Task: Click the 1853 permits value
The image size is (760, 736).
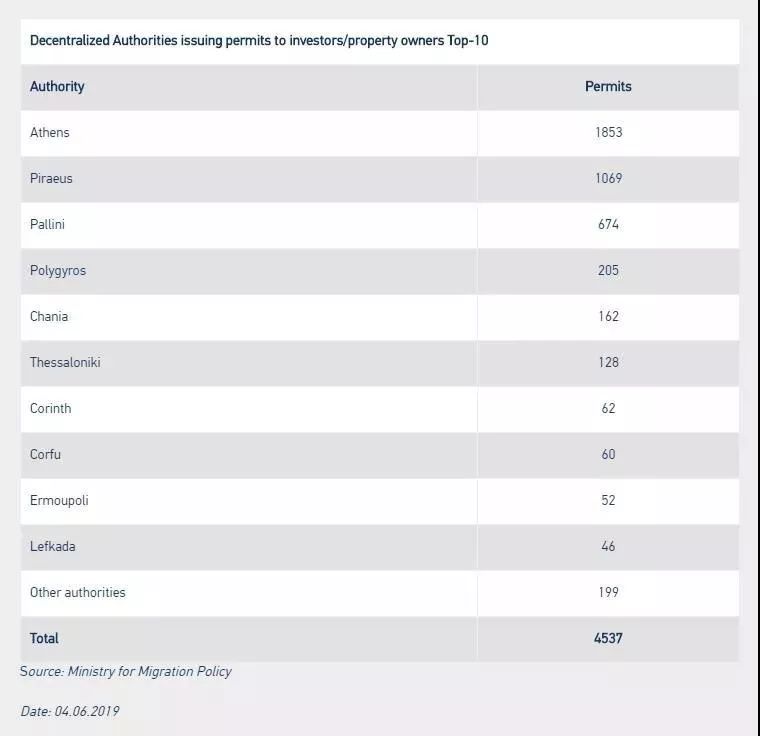Action: (608, 132)
